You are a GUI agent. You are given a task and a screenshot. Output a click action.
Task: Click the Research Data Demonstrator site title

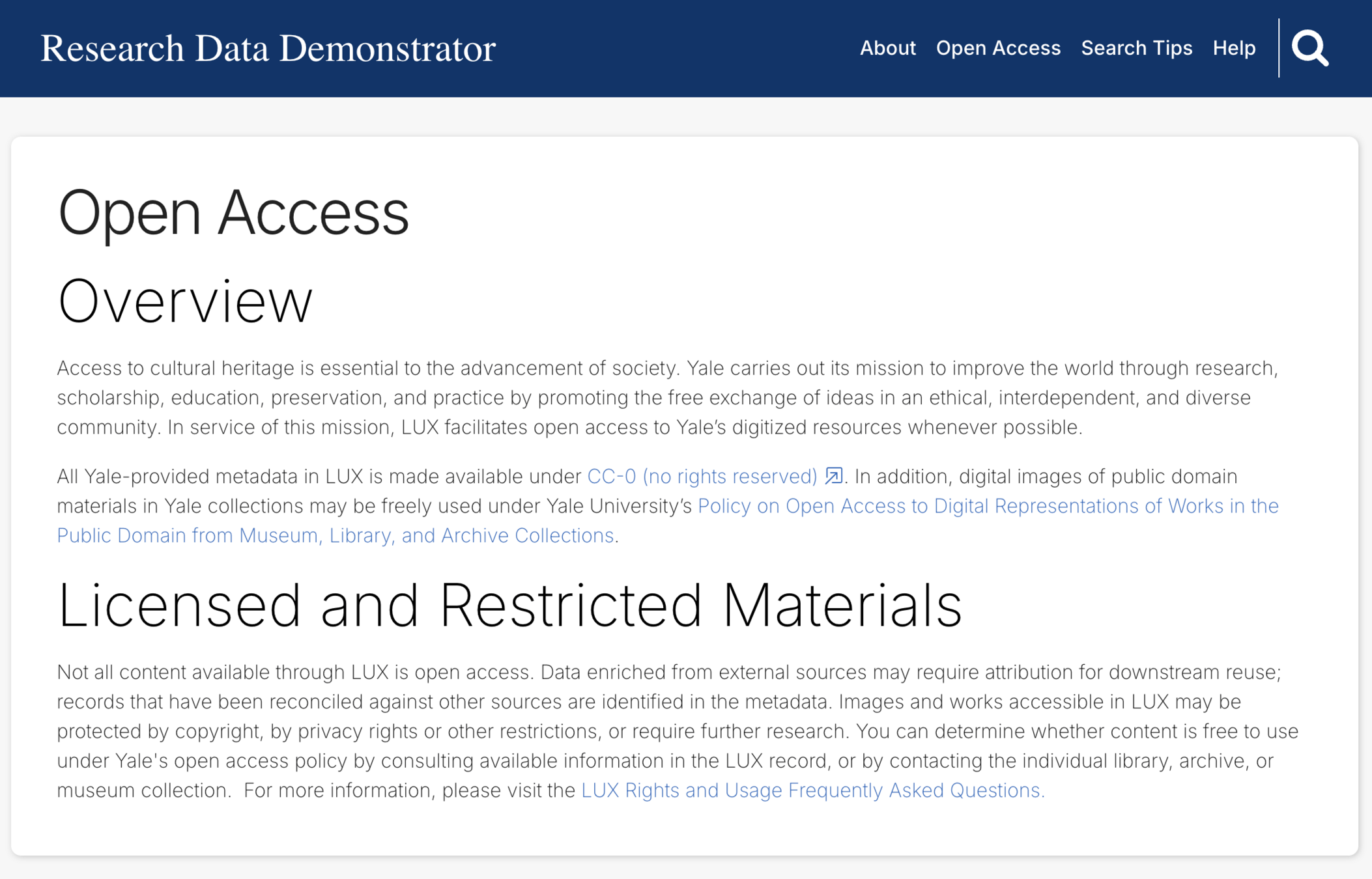pyautogui.click(x=268, y=49)
